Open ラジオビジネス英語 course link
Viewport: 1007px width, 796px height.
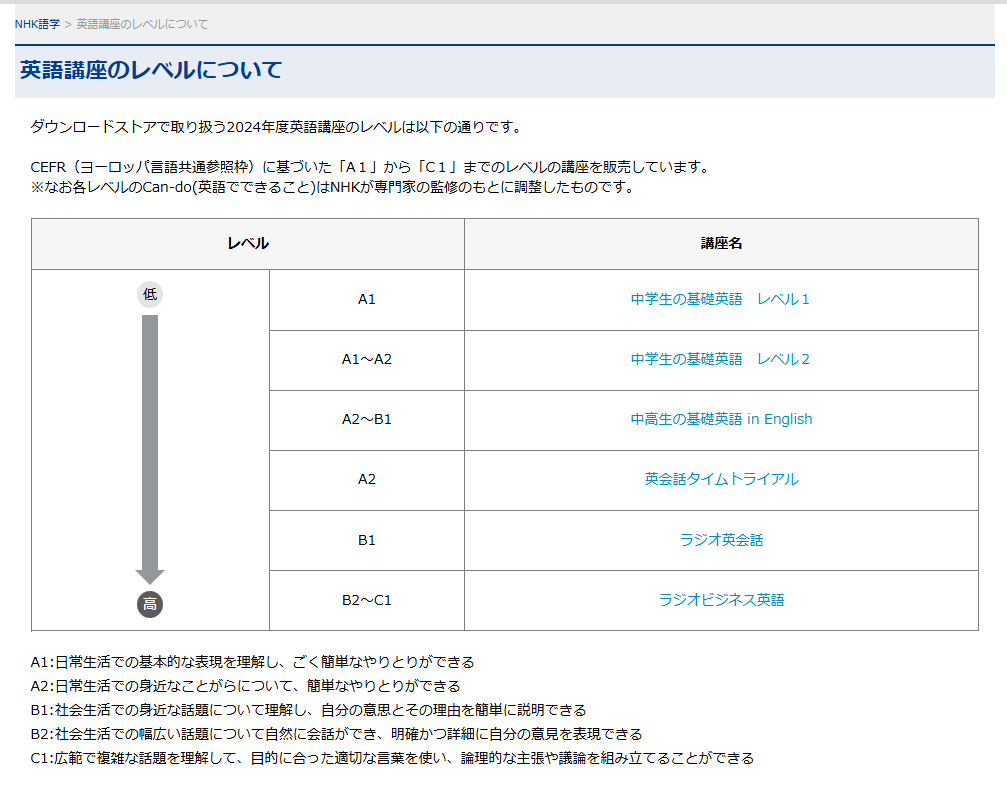click(x=721, y=600)
